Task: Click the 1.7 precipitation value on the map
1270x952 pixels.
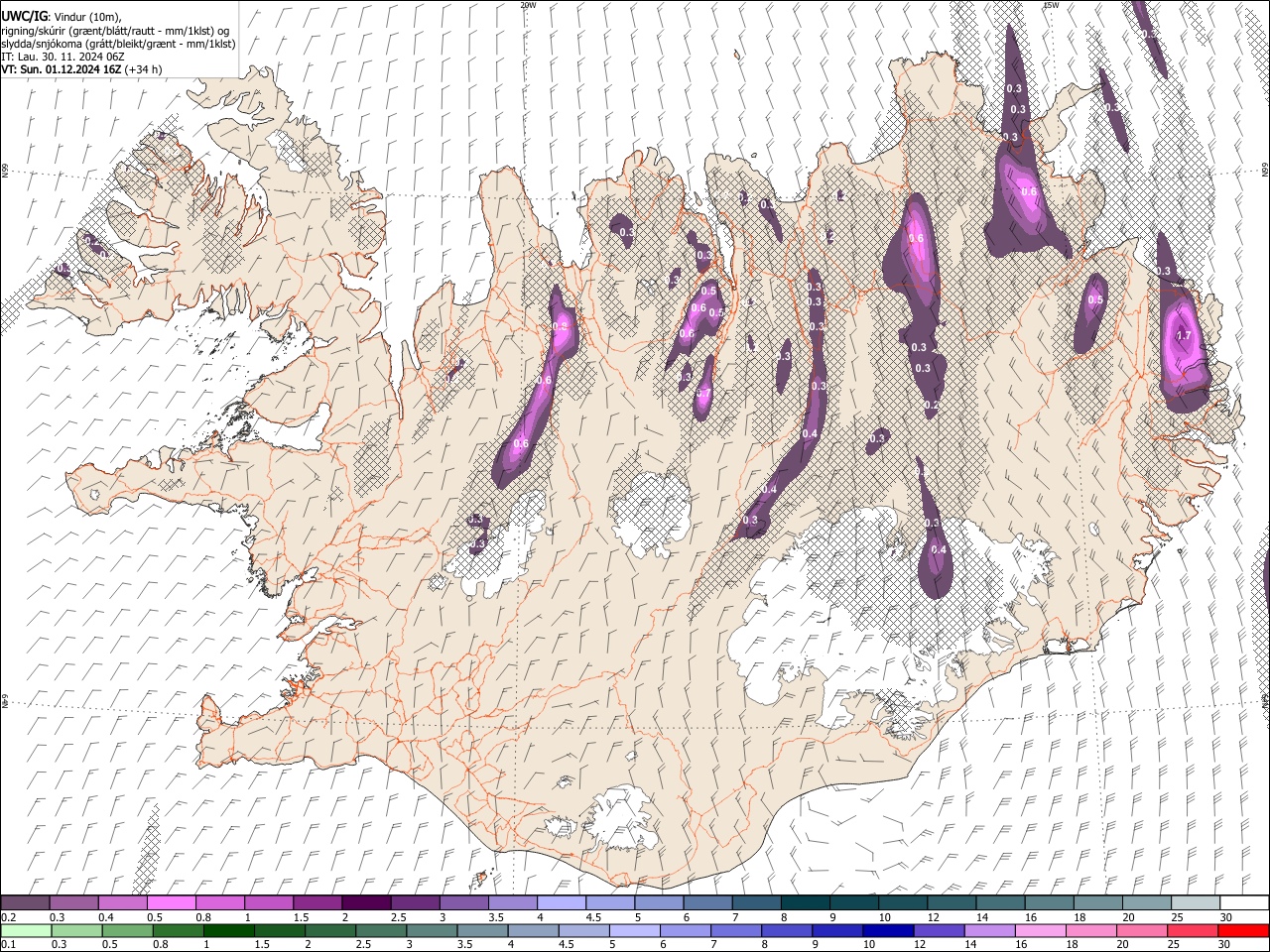Action: pos(1183,336)
